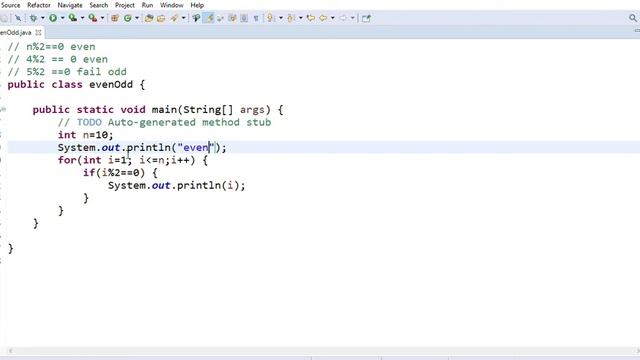Viewport: 640px width, 360px height.
Task: Open the Search menu
Action: coord(99,5)
